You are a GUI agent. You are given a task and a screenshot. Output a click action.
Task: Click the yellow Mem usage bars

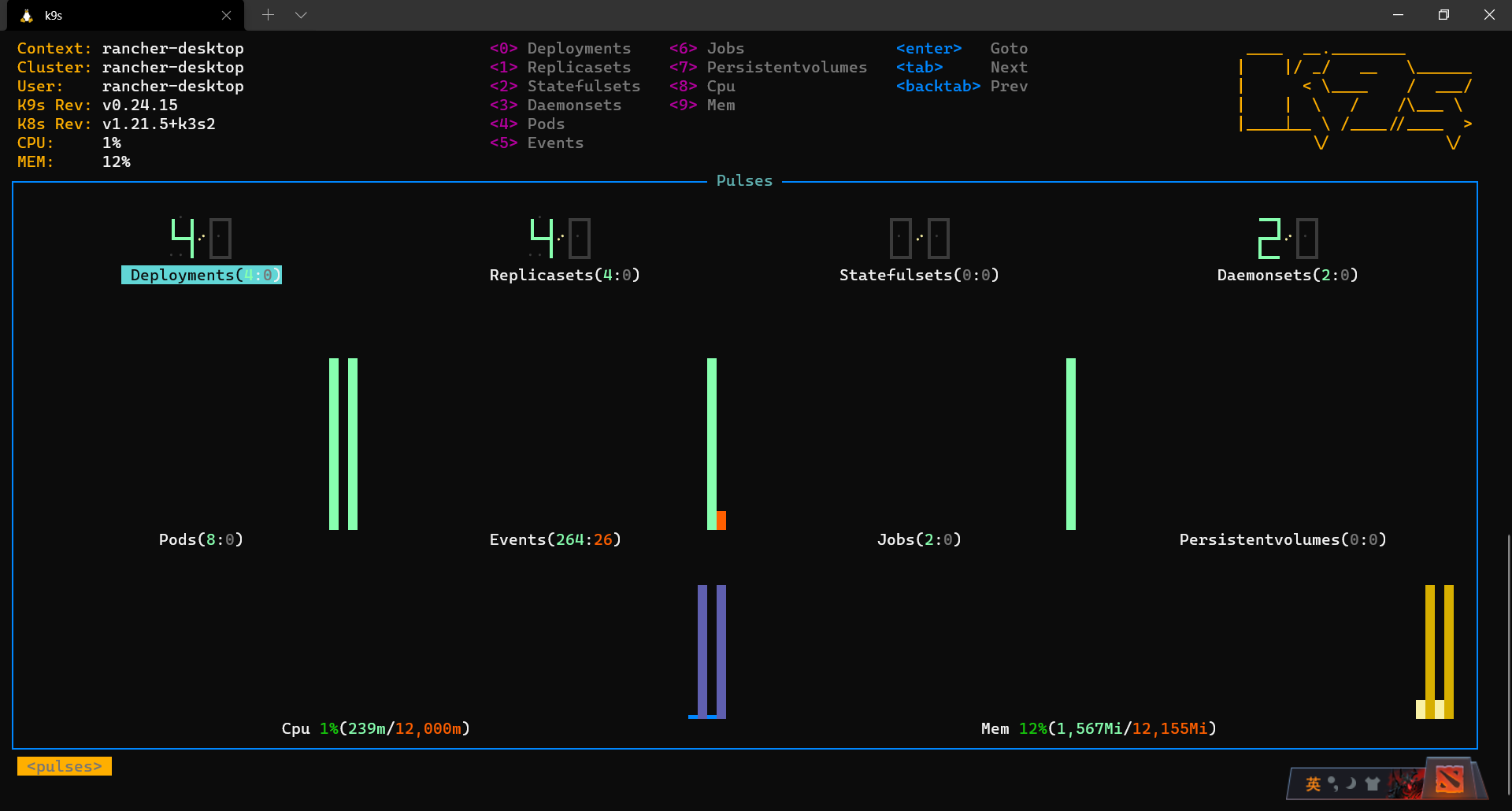1435,652
